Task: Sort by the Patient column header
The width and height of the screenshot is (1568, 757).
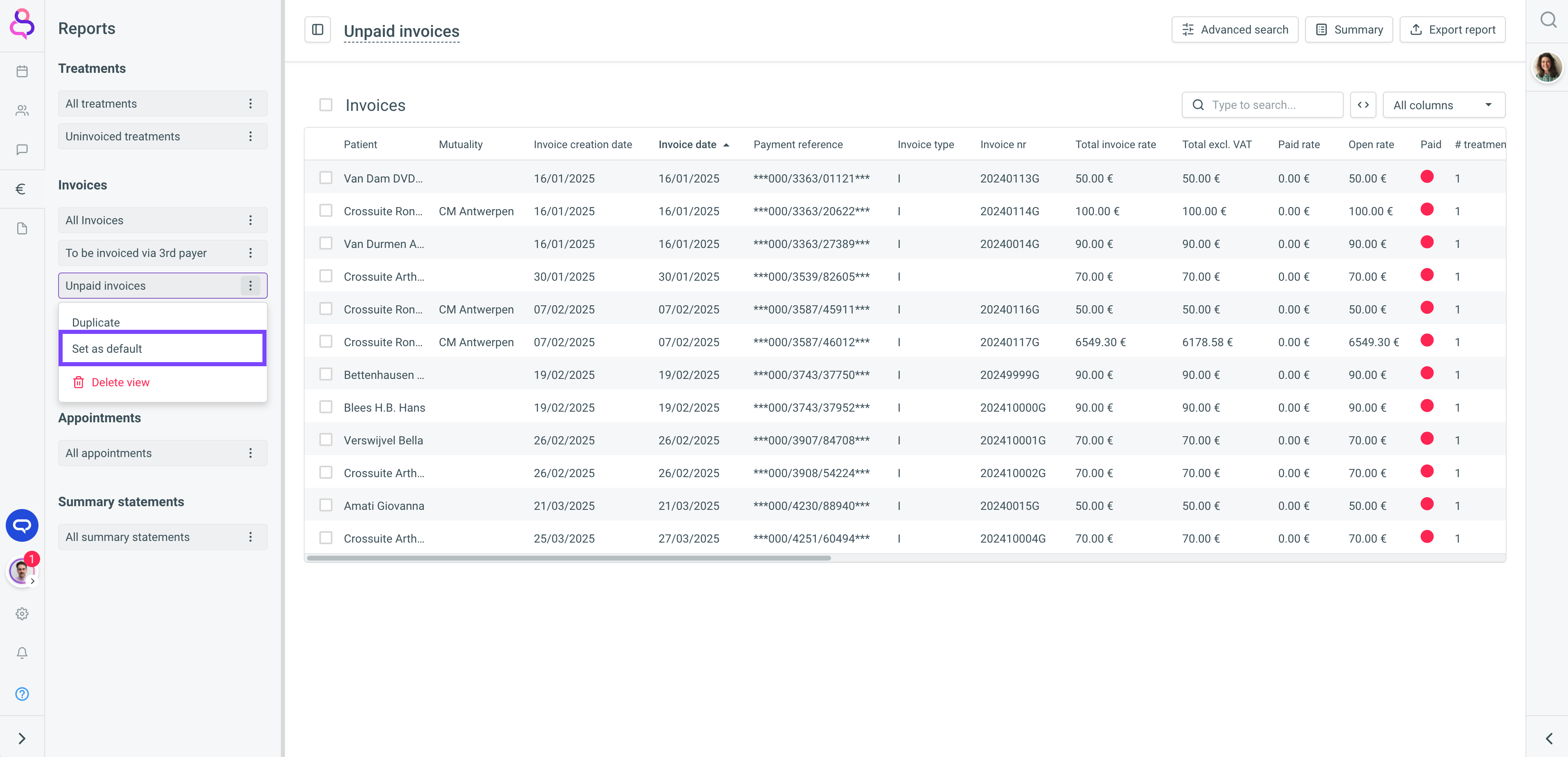Action: pyautogui.click(x=360, y=145)
